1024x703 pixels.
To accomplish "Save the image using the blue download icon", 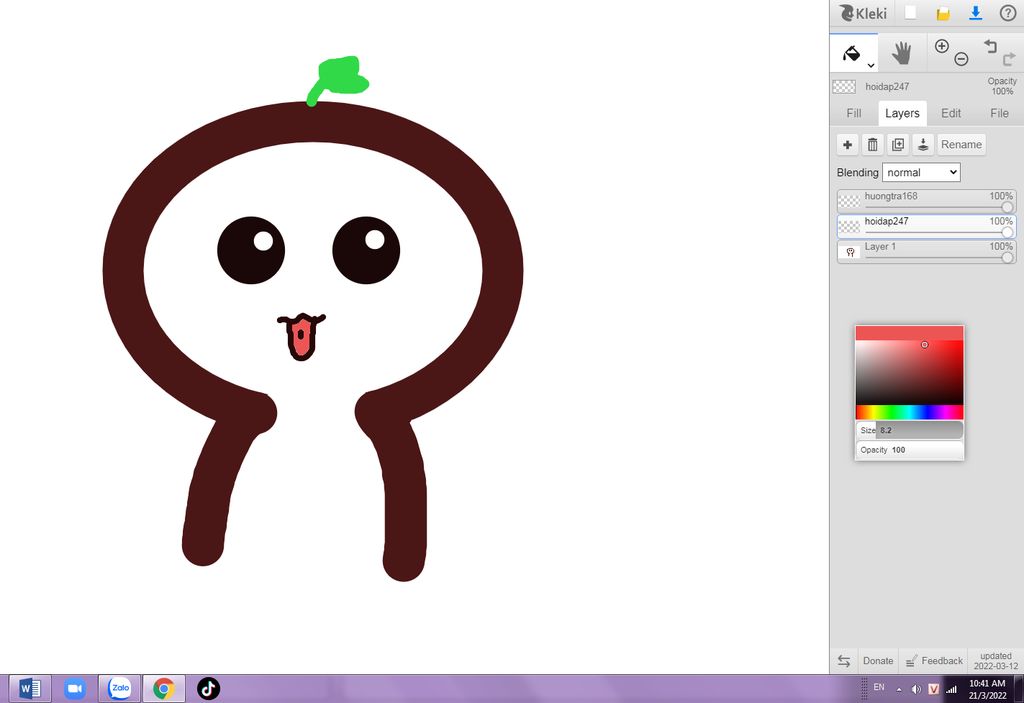I will [976, 13].
